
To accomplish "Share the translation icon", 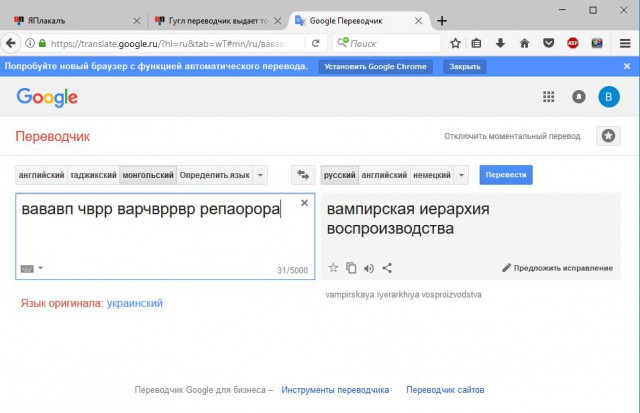I will tap(387, 268).
